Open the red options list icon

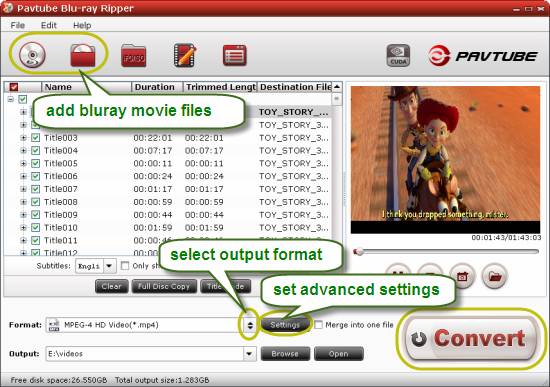pyautogui.click(x=235, y=55)
